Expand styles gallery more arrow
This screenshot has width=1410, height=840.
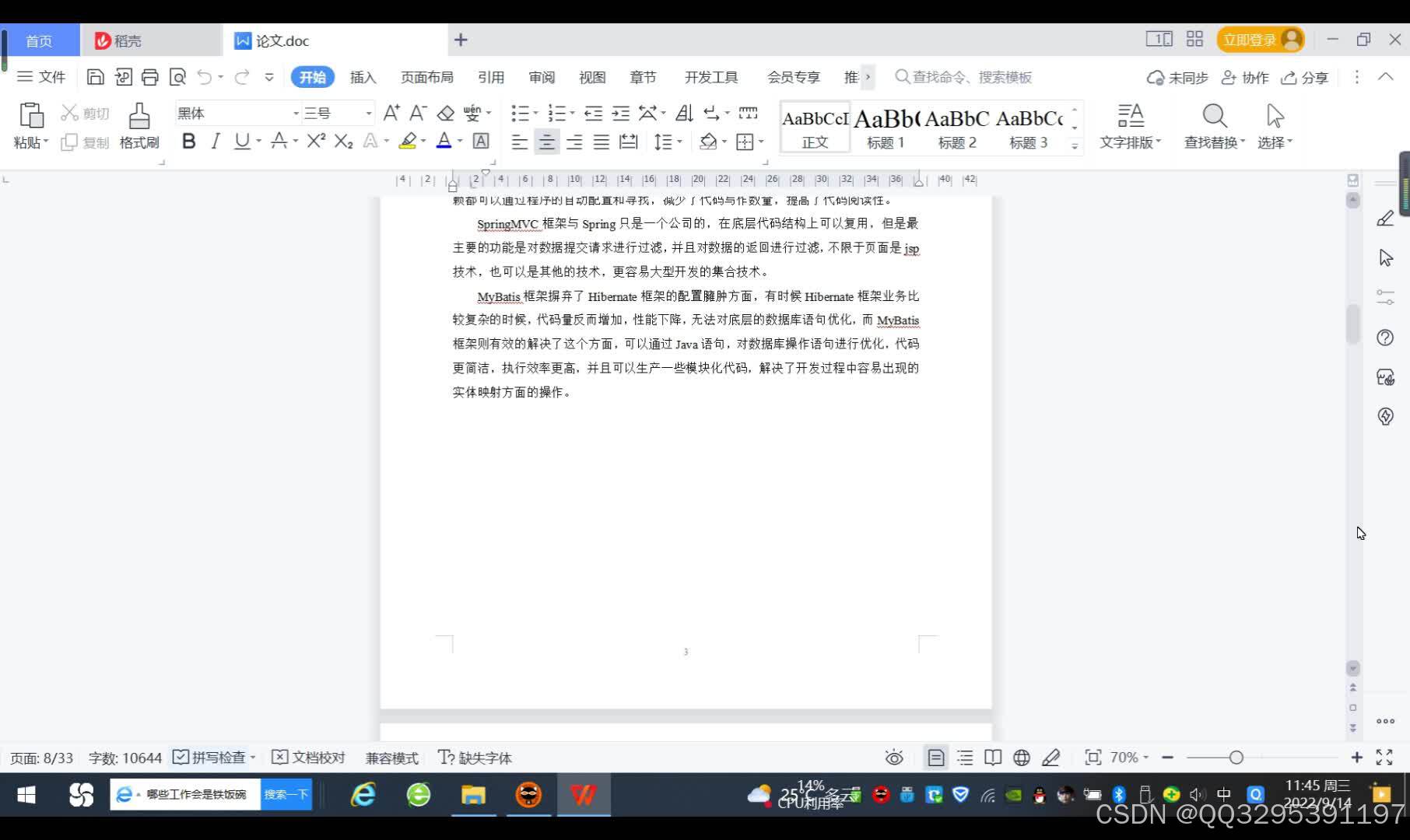point(1075,145)
